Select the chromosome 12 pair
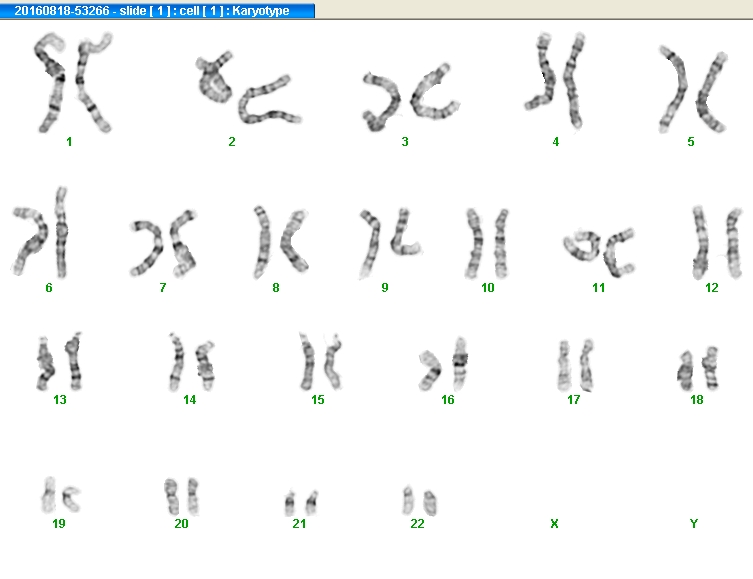This screenshot has height=579, width=753. click(717, 242)
